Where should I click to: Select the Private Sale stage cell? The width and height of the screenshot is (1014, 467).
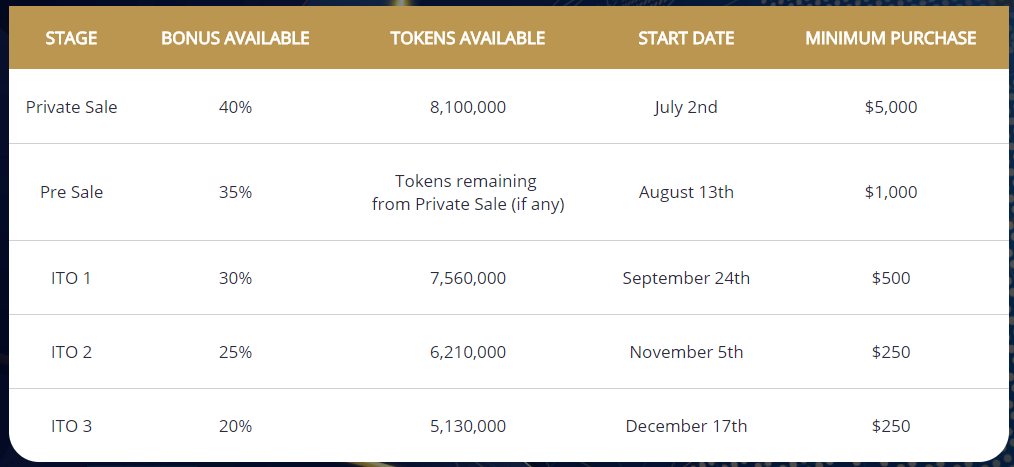coord(71,107)
